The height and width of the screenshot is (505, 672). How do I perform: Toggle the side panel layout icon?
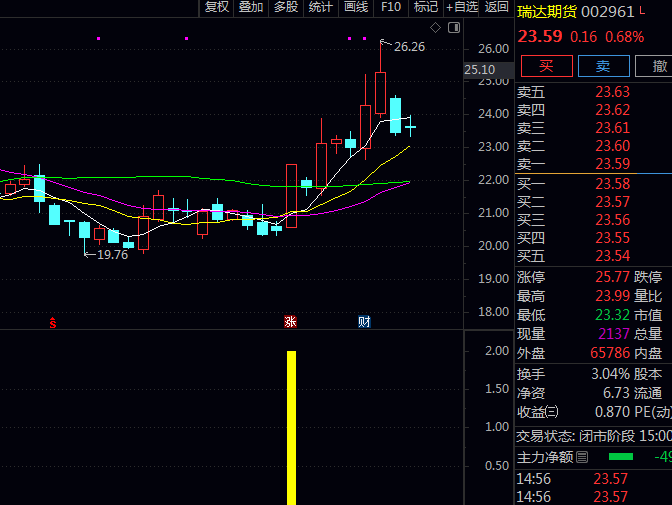tap(454, 28)
